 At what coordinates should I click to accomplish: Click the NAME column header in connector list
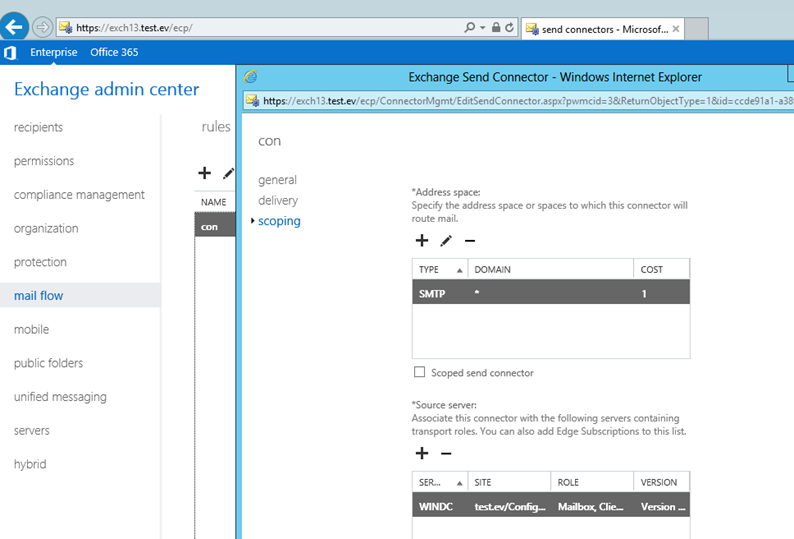click(214, 202)
